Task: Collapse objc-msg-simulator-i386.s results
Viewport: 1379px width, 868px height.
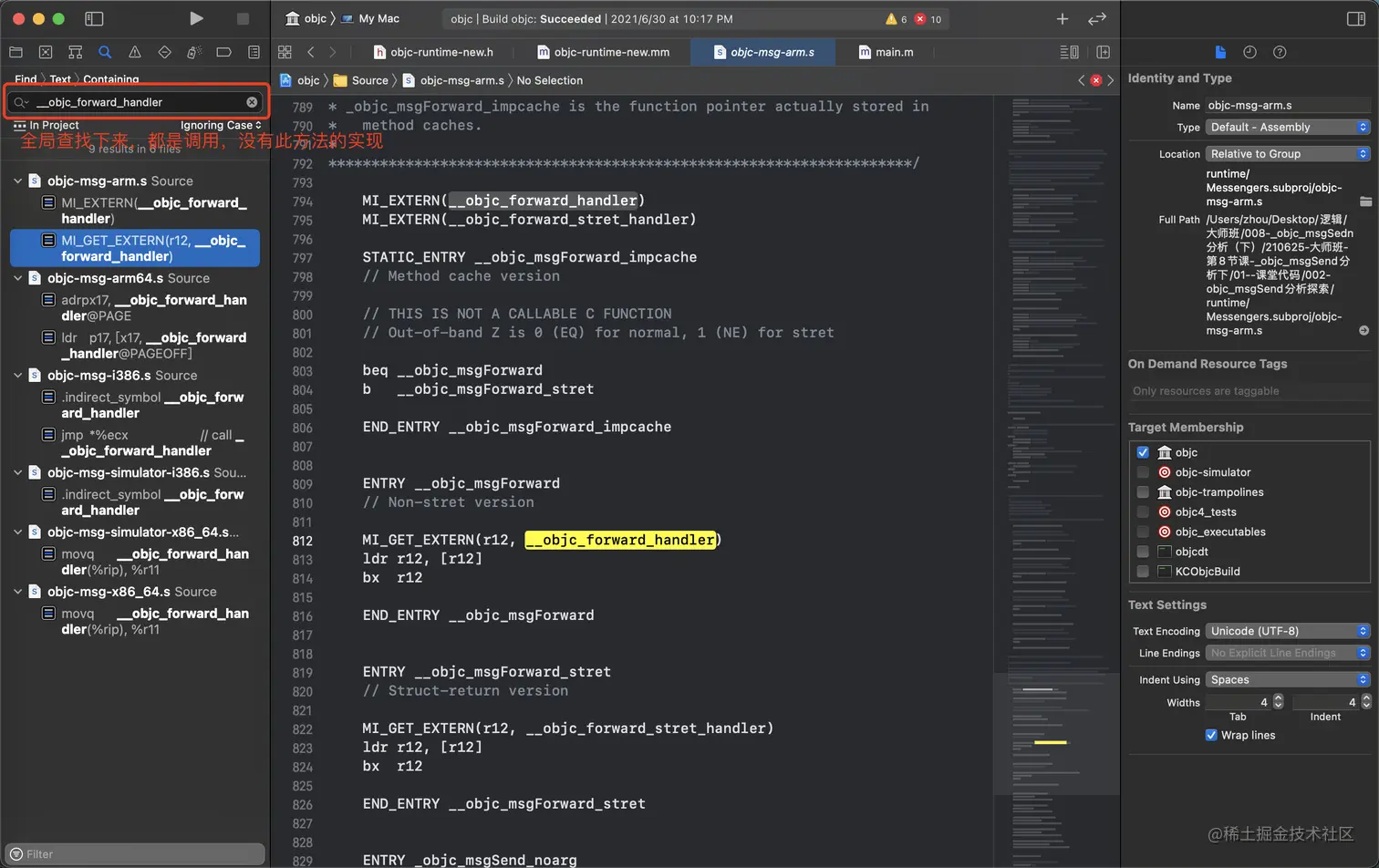Action: [18, 472]
